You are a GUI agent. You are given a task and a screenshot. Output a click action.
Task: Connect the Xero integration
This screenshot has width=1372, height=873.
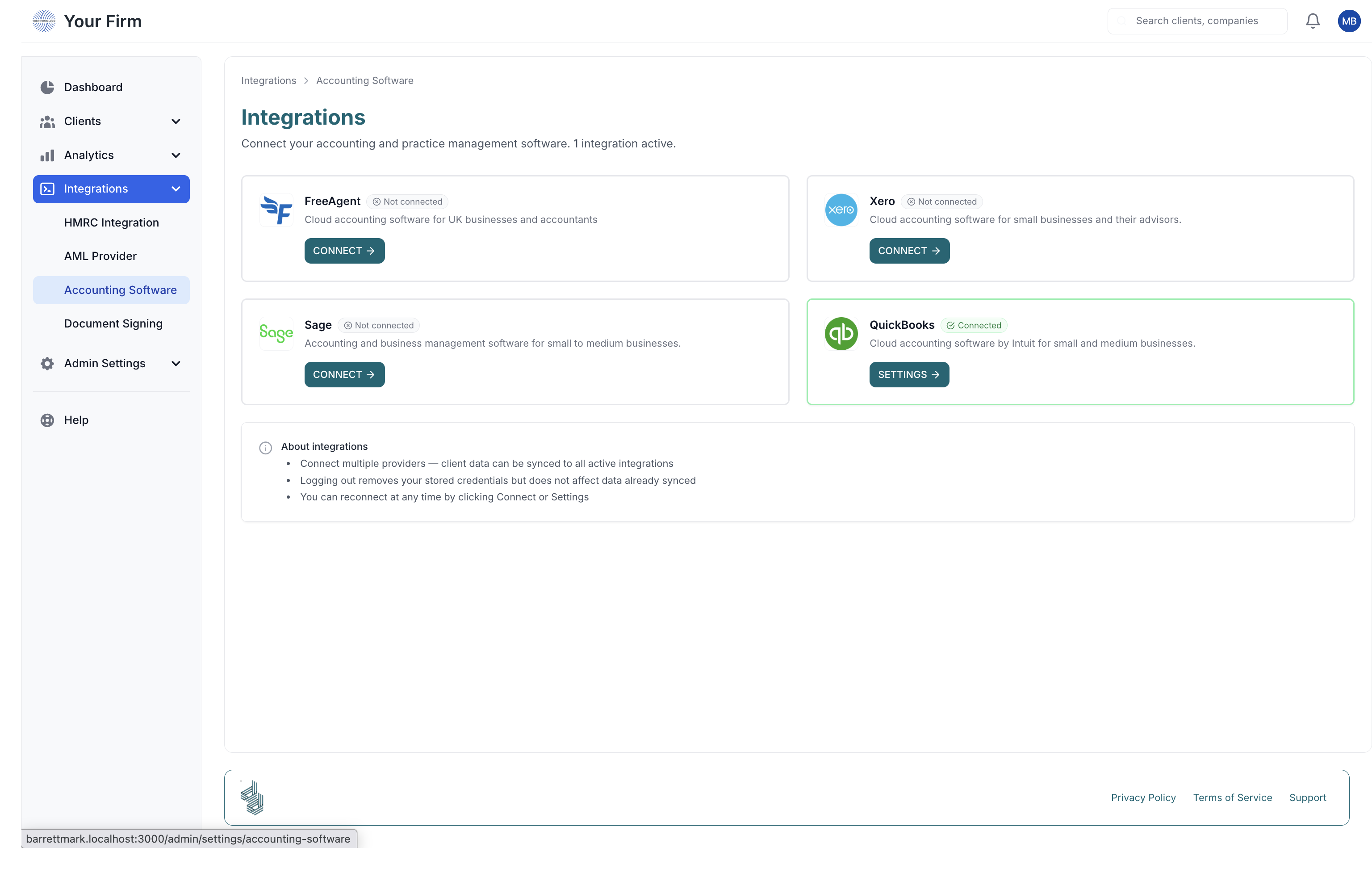[x=909, y=251]
